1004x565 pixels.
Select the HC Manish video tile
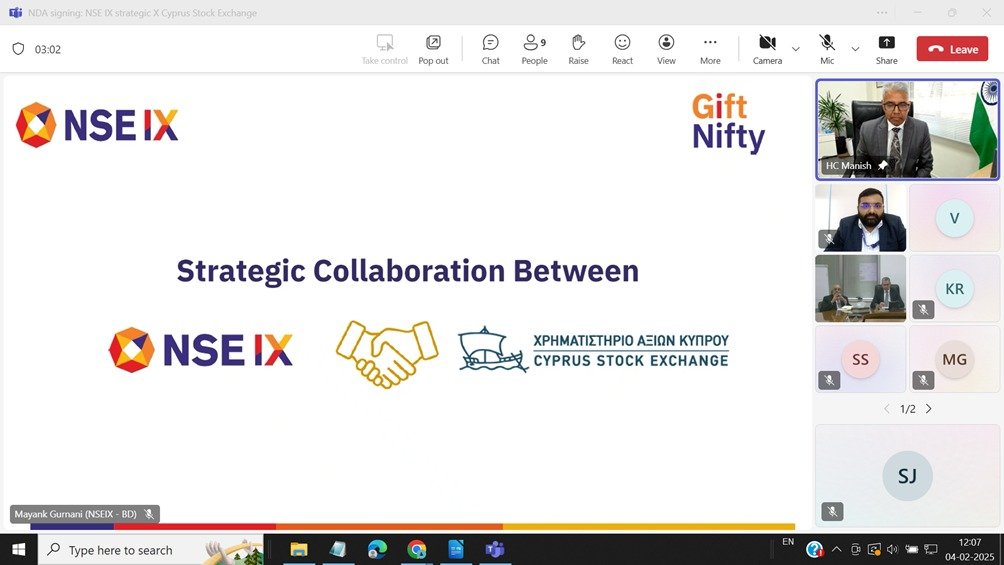(x=907, y=129)
